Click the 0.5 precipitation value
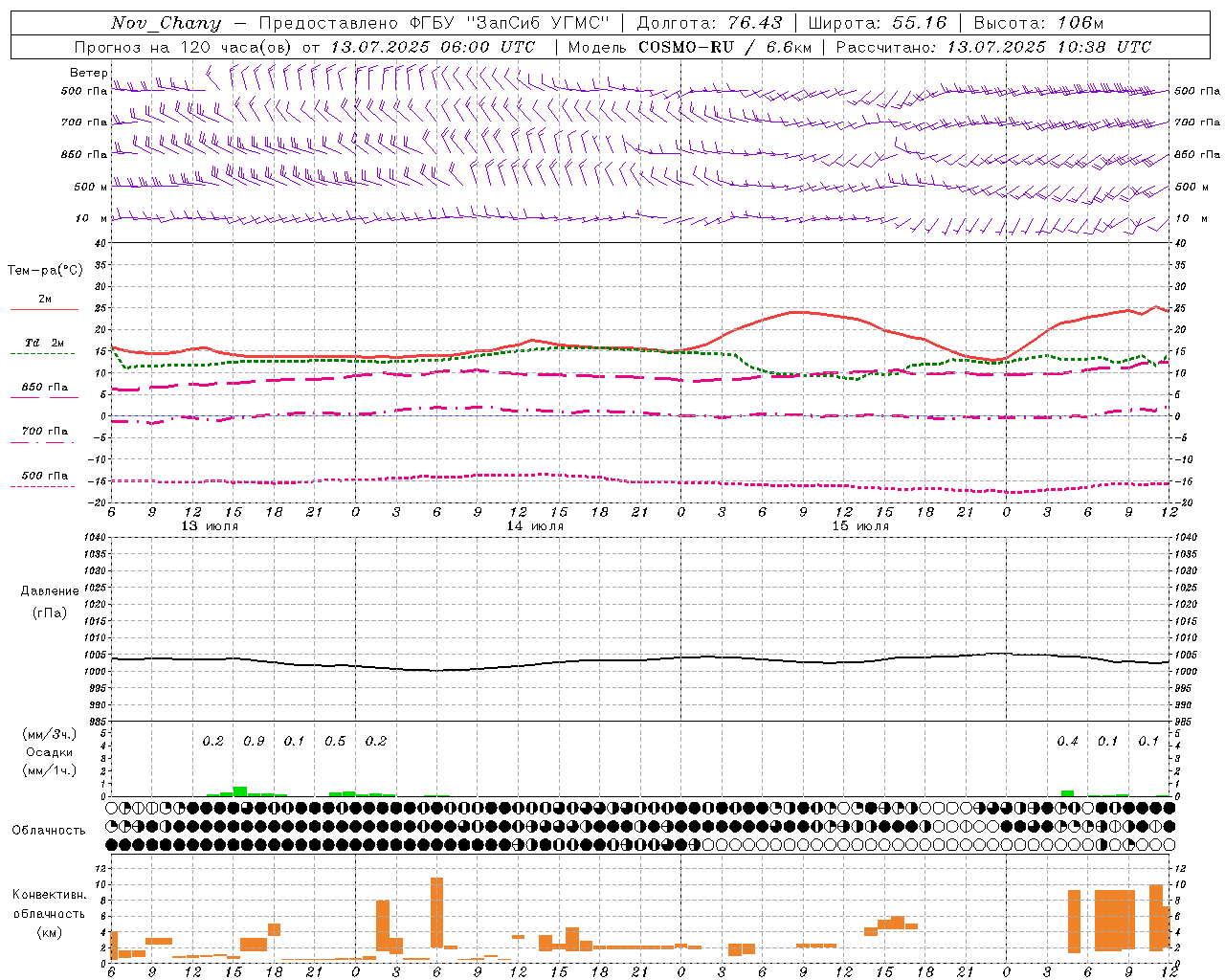1225x980 pixels. tap(335, 742)
